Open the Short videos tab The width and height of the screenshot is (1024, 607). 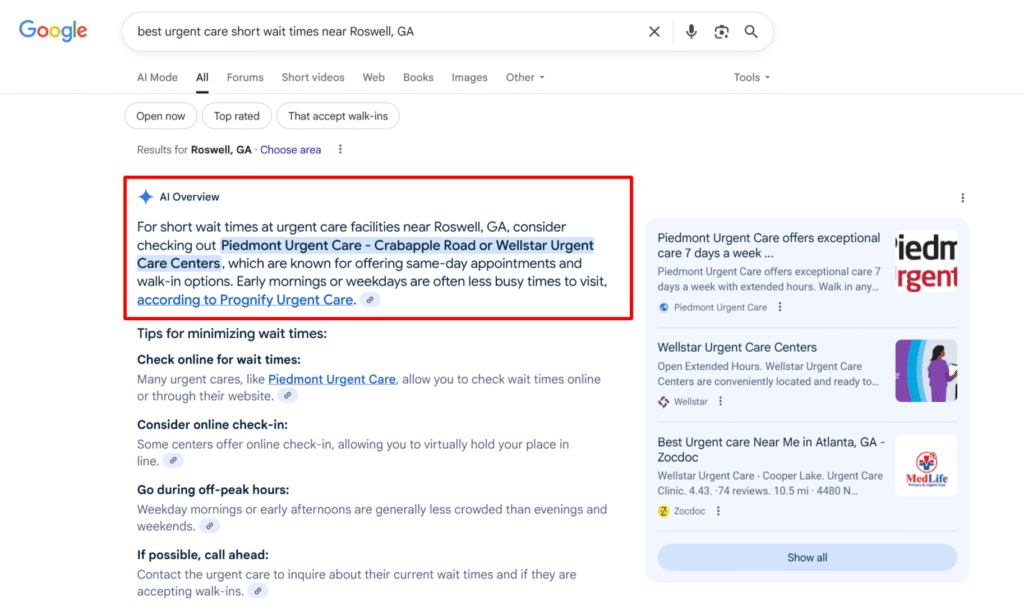coord(313,77)
